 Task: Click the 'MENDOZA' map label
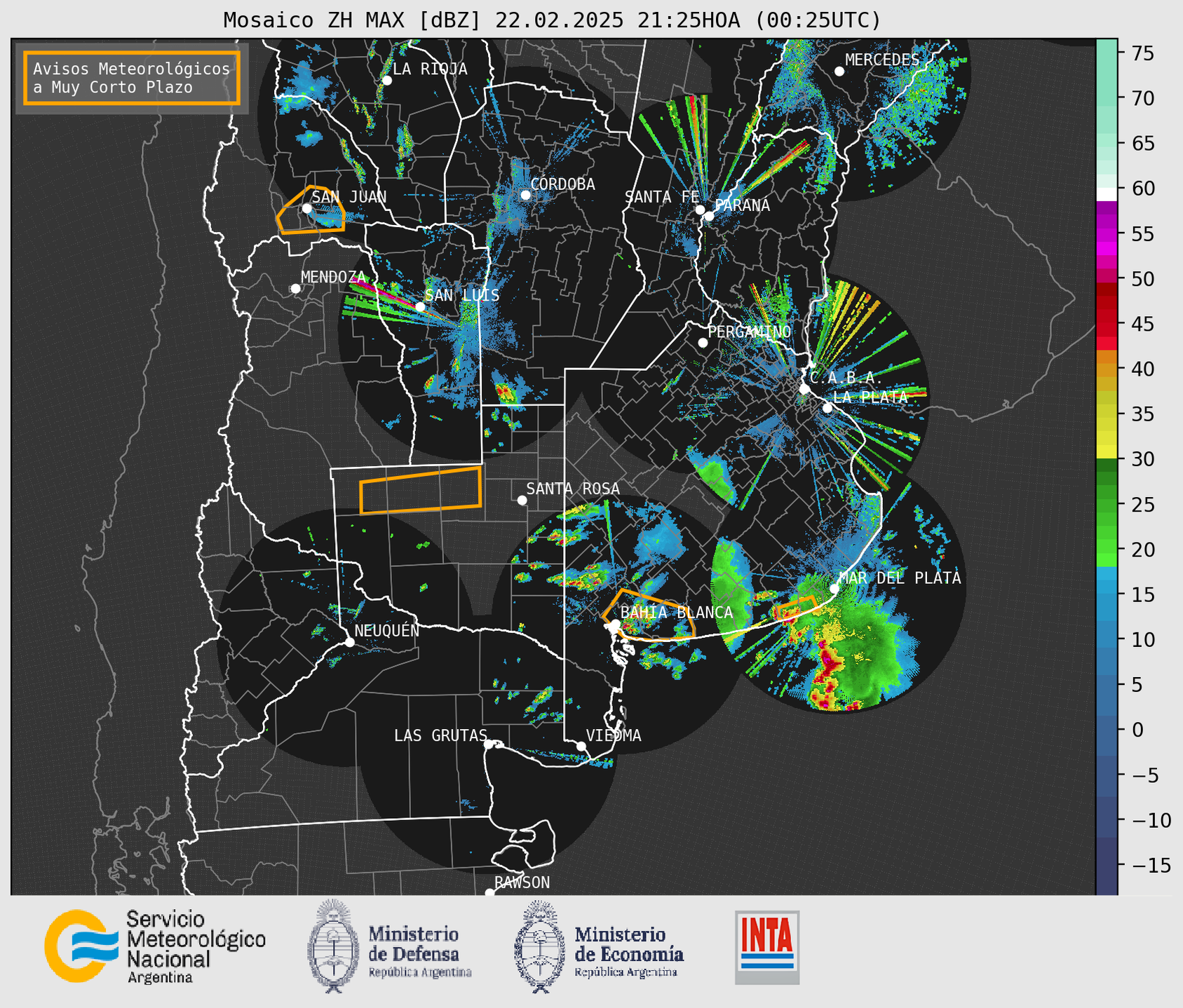click(333, 277)
